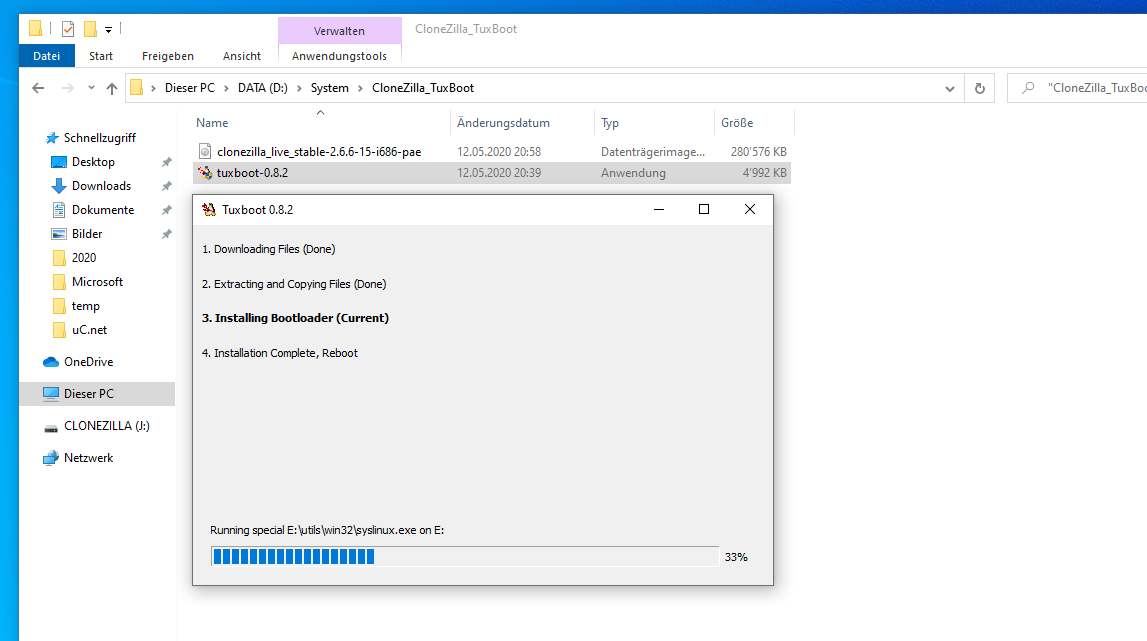The image size is (1147, 641).
Task: Open the quick access toolbar customize dropdown
Action: coord(108,29)
